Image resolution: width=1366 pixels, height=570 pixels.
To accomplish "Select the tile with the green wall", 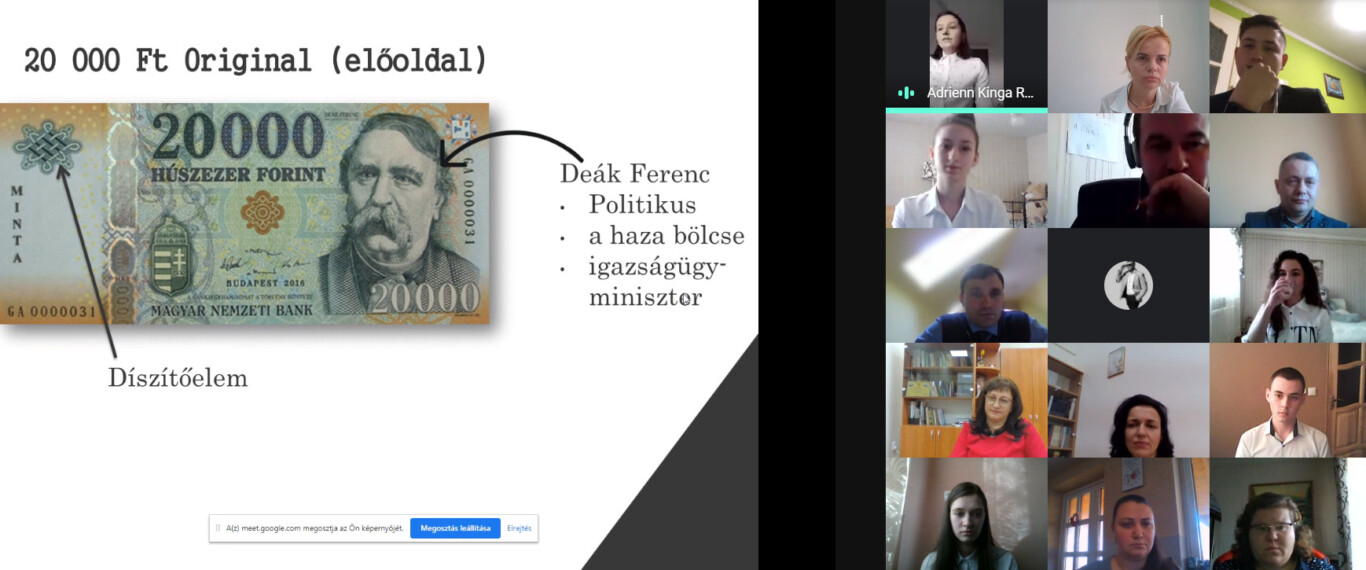I will pos(1287,56).
